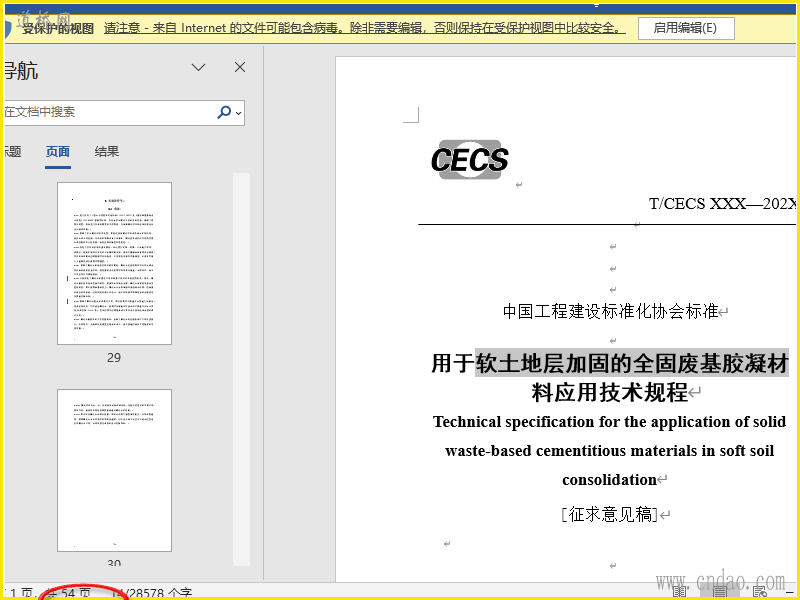The width and height of the screenshot is (800, 600).
Task: Expand navigation pane options chevron
Action: click(x=198, y=67)
